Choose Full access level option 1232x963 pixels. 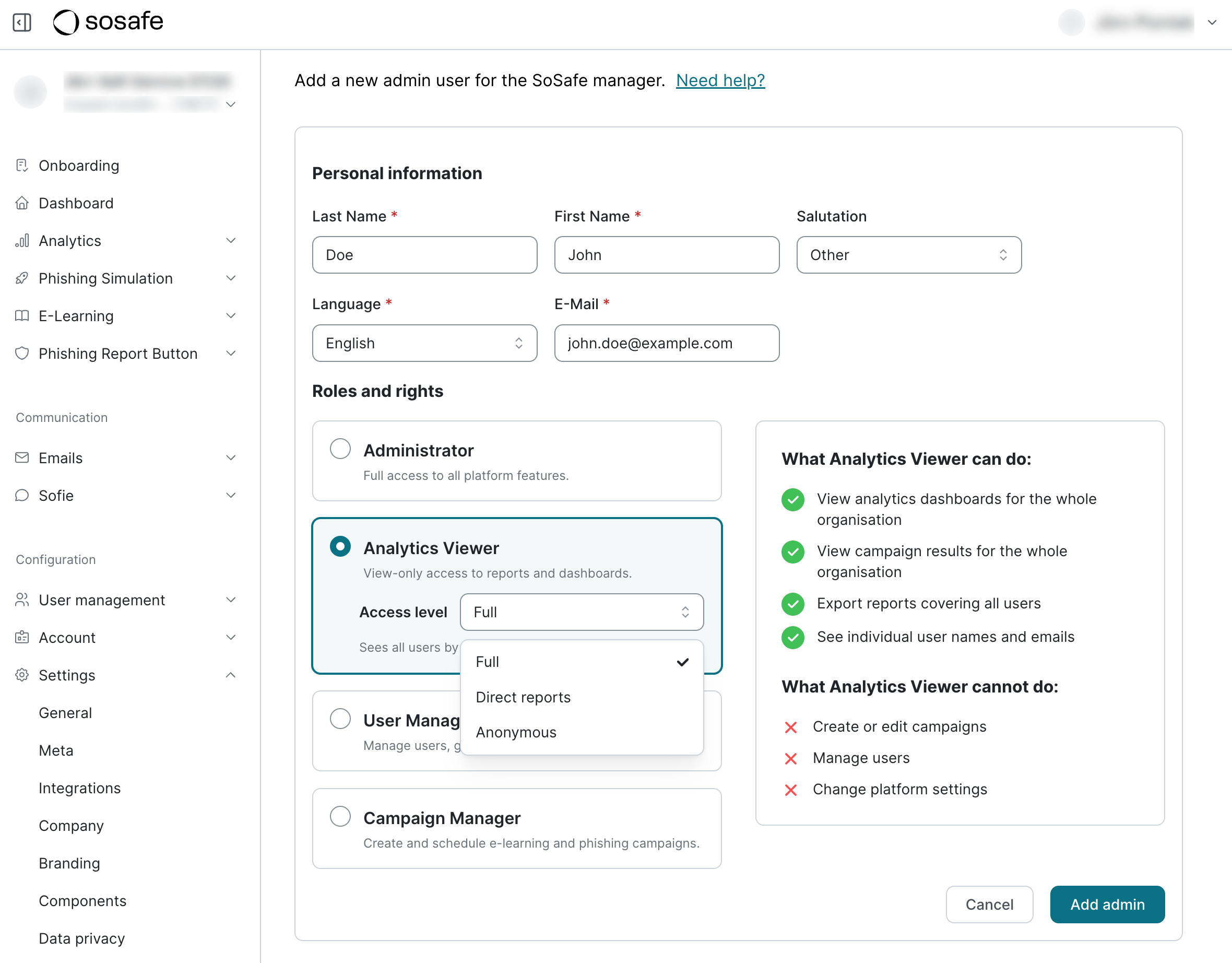tap(582, 662)
